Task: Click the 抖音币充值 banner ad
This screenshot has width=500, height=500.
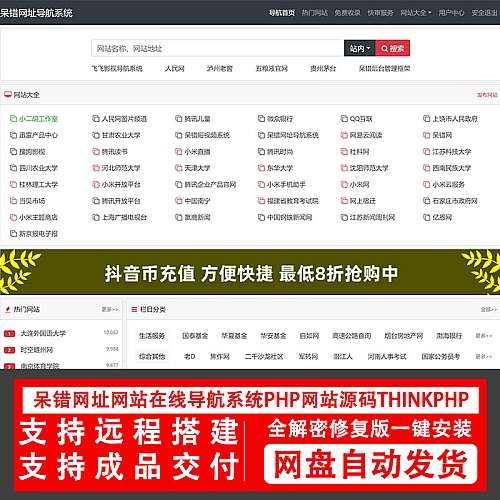Action: [250, 272]
